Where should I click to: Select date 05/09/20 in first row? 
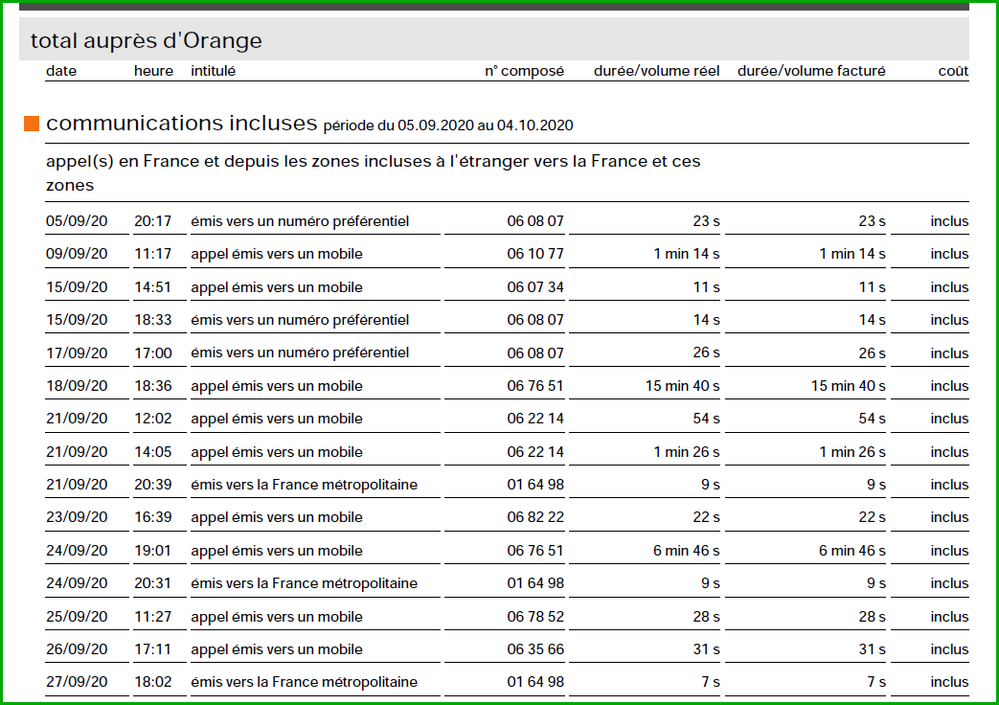(76, 221)
